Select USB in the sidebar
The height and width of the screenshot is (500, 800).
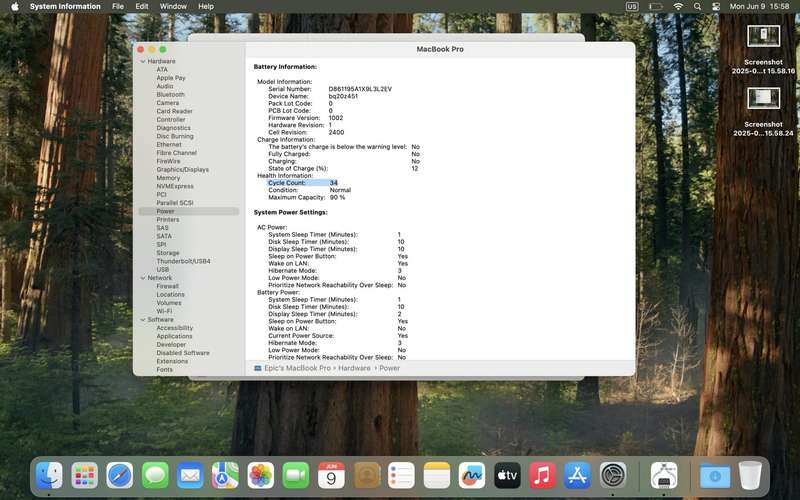(x=163, y=269)
